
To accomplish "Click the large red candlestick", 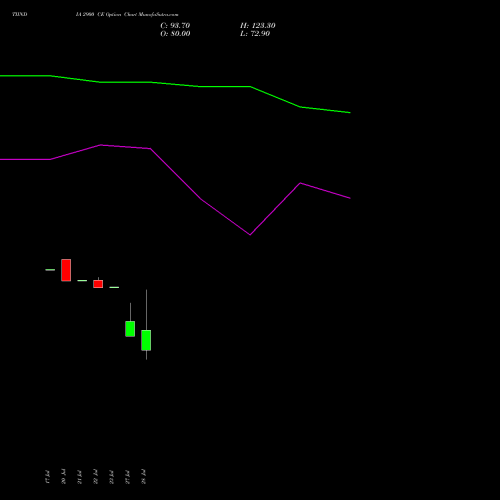I will [x=66, y=270].
